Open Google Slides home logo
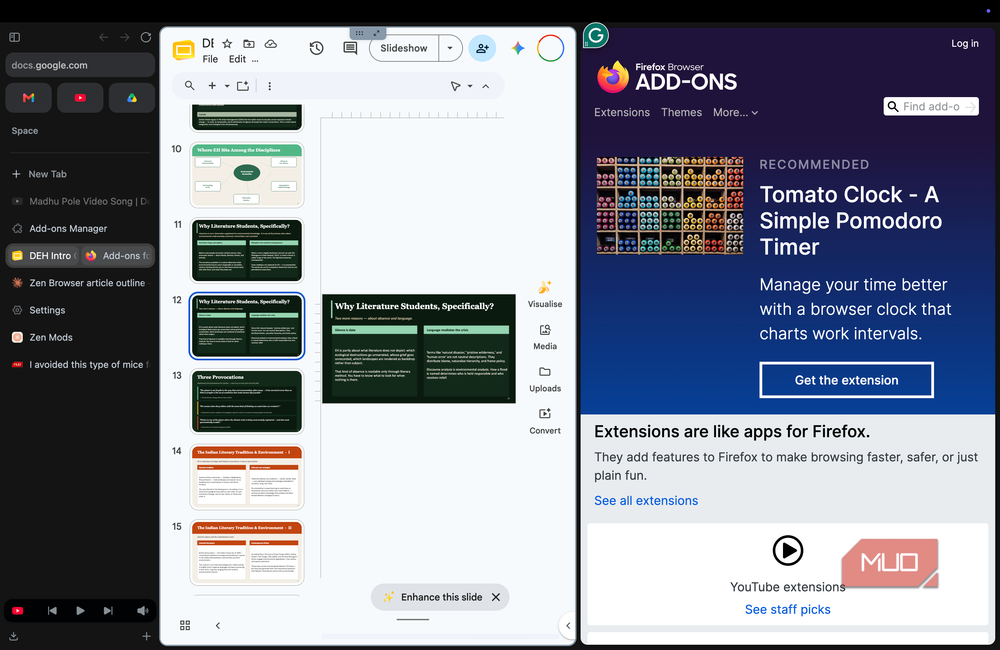 click(x=184, y=50)
